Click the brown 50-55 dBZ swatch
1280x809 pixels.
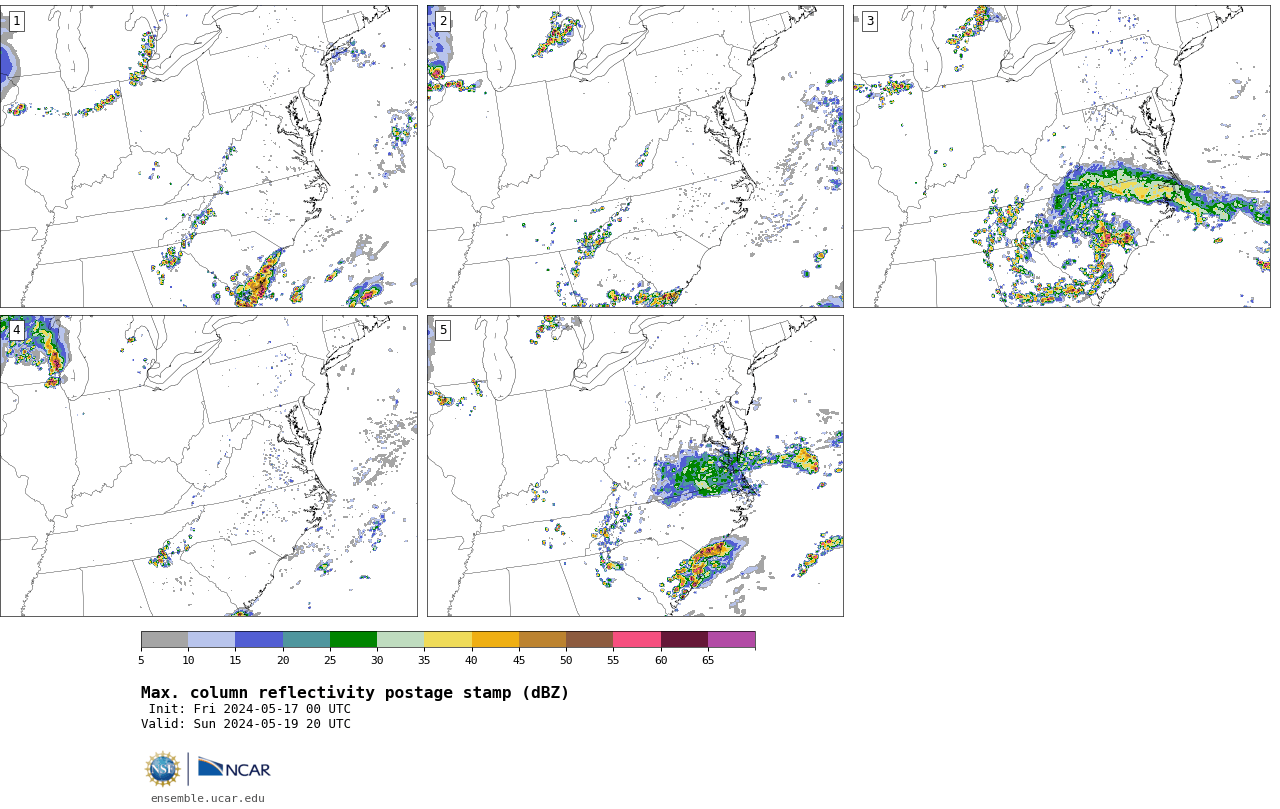[x=590, y=640]
